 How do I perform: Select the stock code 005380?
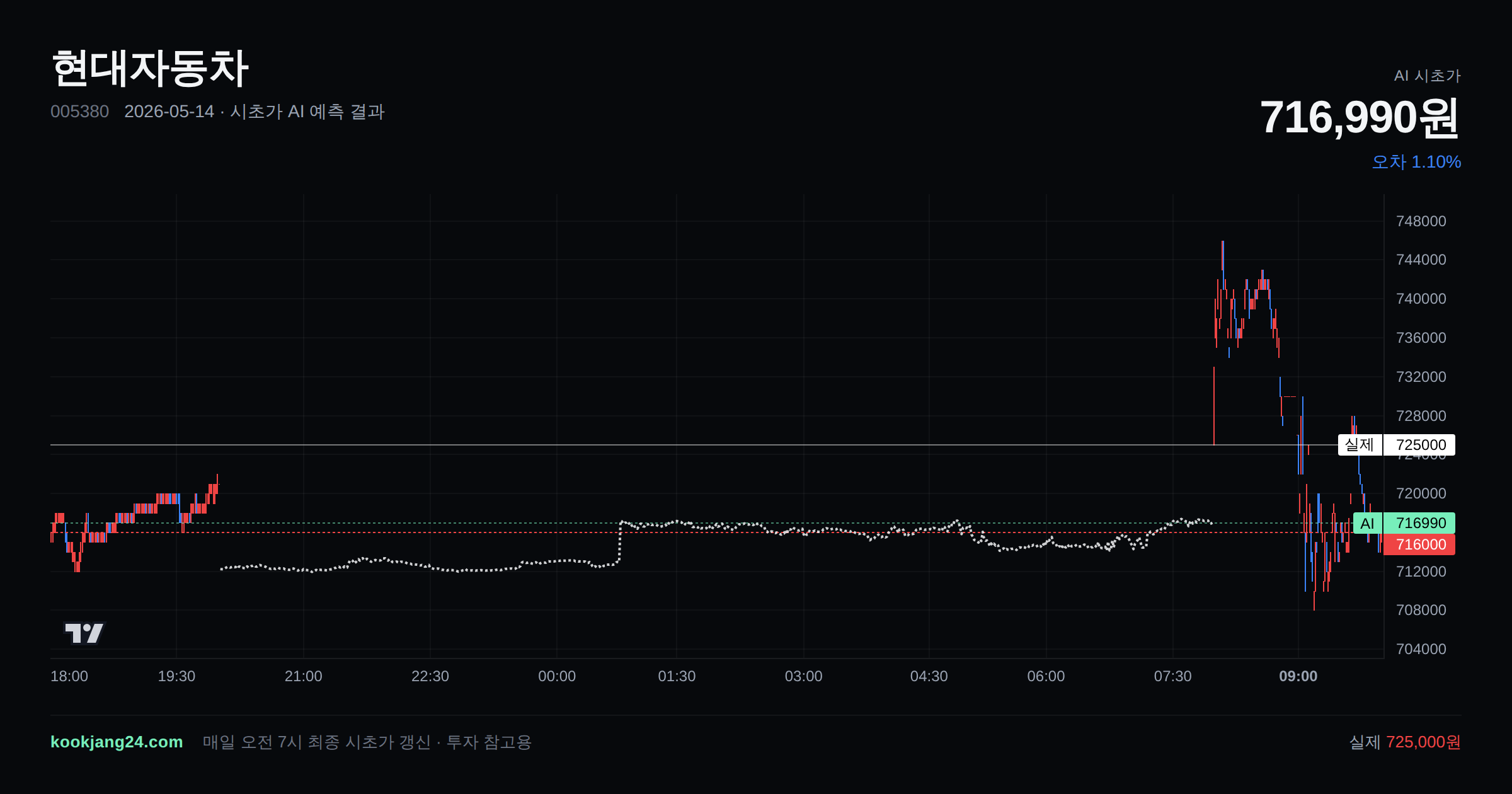pyautogui.click(x=79, y=112)
